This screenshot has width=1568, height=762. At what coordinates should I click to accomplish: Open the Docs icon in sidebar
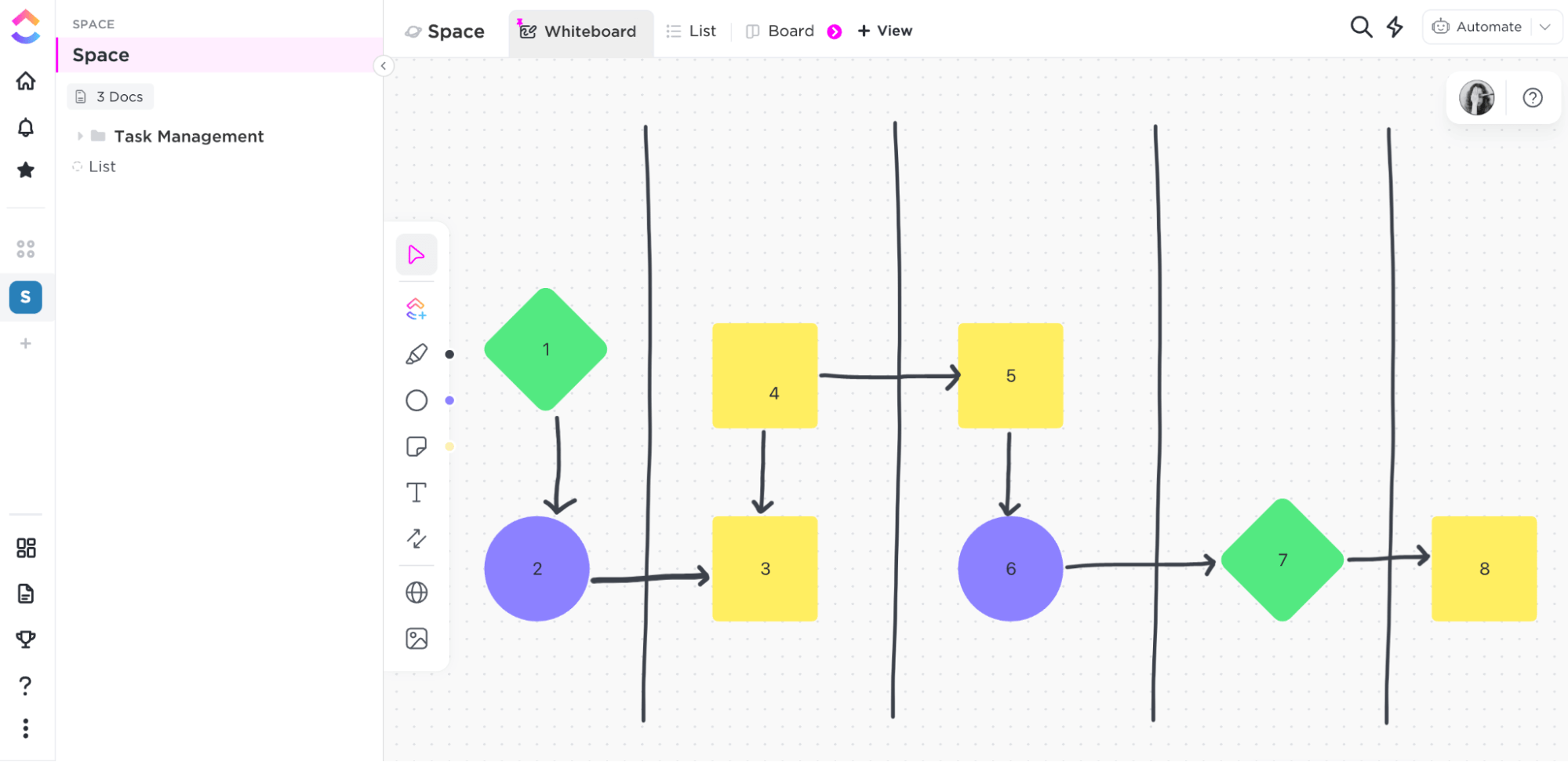[26, 593]
